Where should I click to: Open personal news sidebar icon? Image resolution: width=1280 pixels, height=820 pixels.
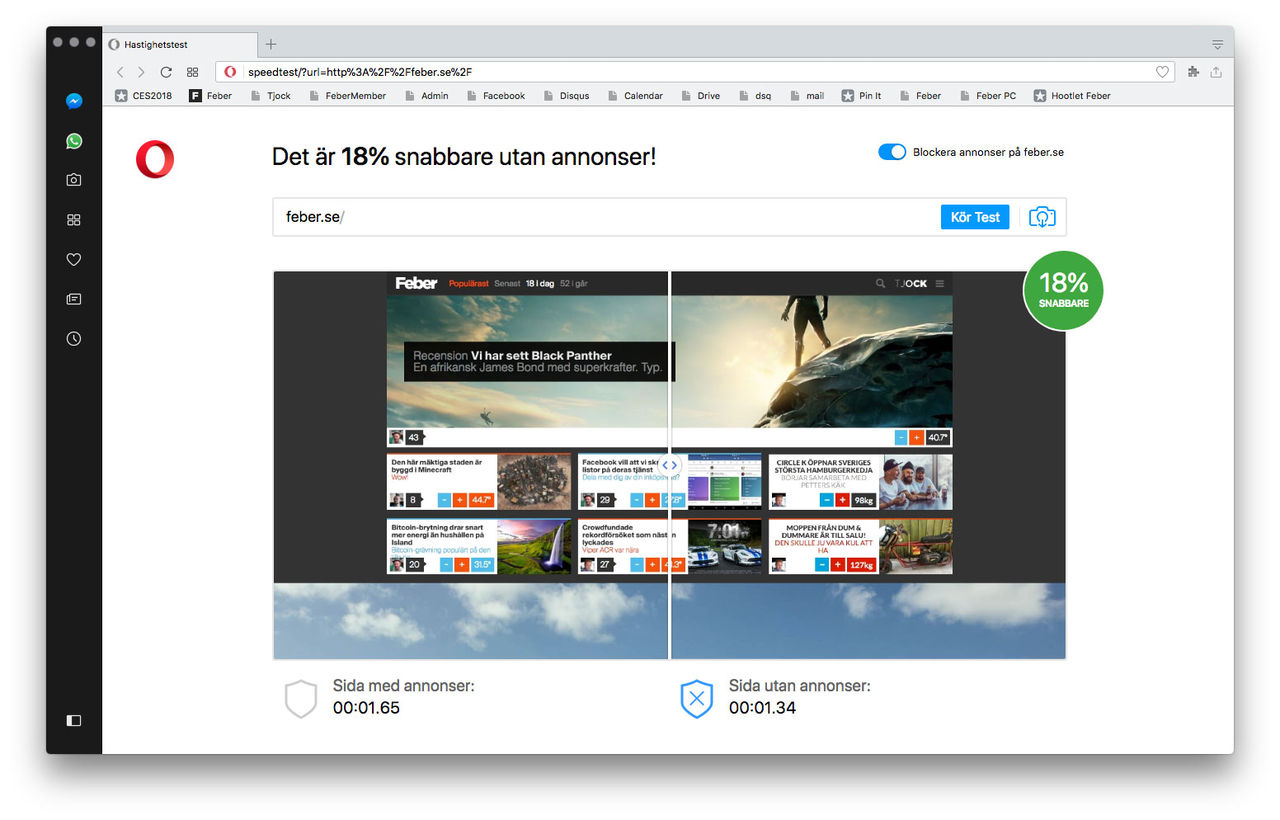click(x=74, y=299)
